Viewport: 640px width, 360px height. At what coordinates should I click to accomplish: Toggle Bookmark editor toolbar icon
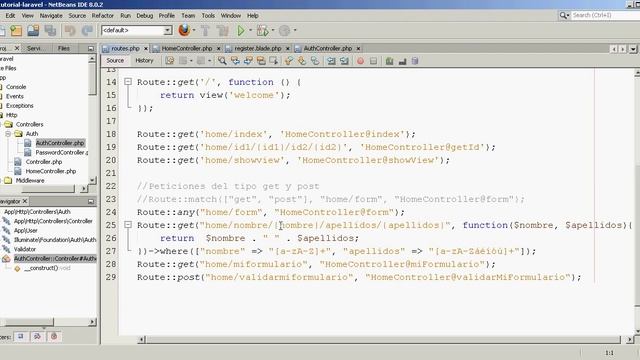pos(315,61)
